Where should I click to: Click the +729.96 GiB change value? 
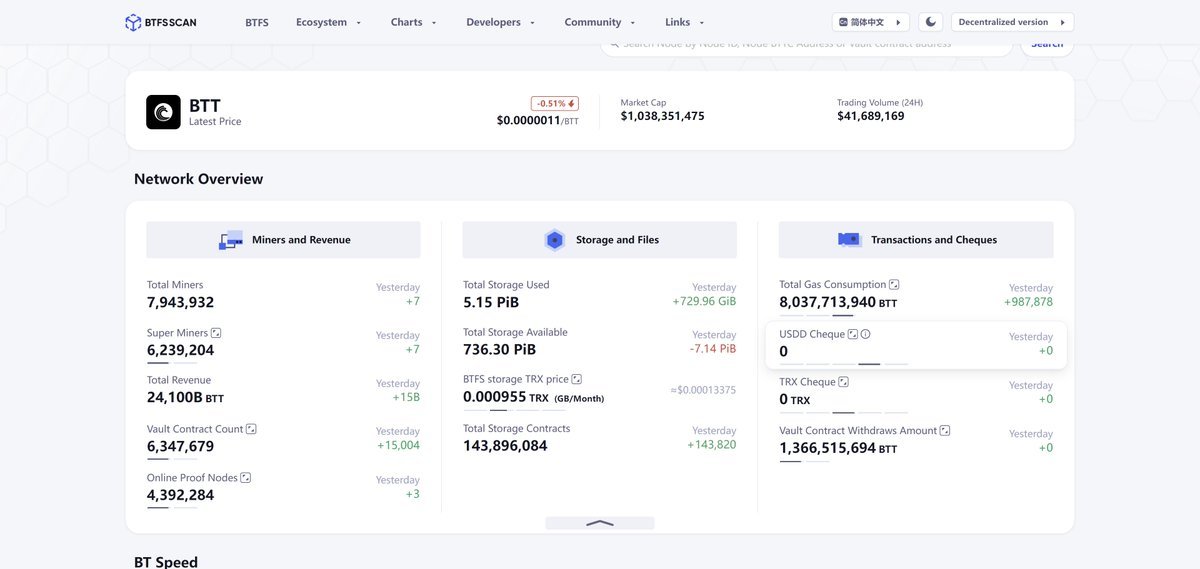coord(704,301)
